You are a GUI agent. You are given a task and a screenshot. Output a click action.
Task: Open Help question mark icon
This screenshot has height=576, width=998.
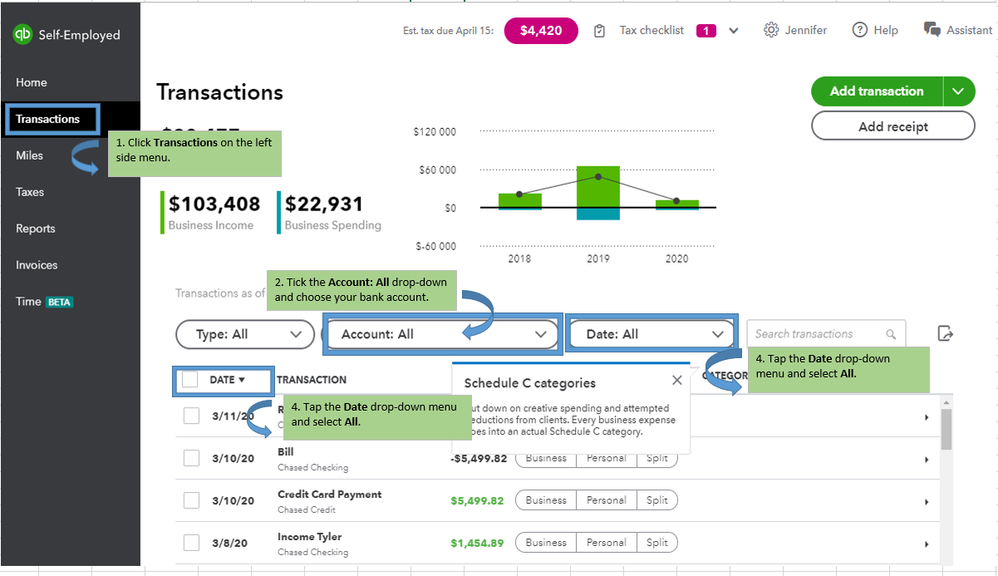click(x=860, y=30)
